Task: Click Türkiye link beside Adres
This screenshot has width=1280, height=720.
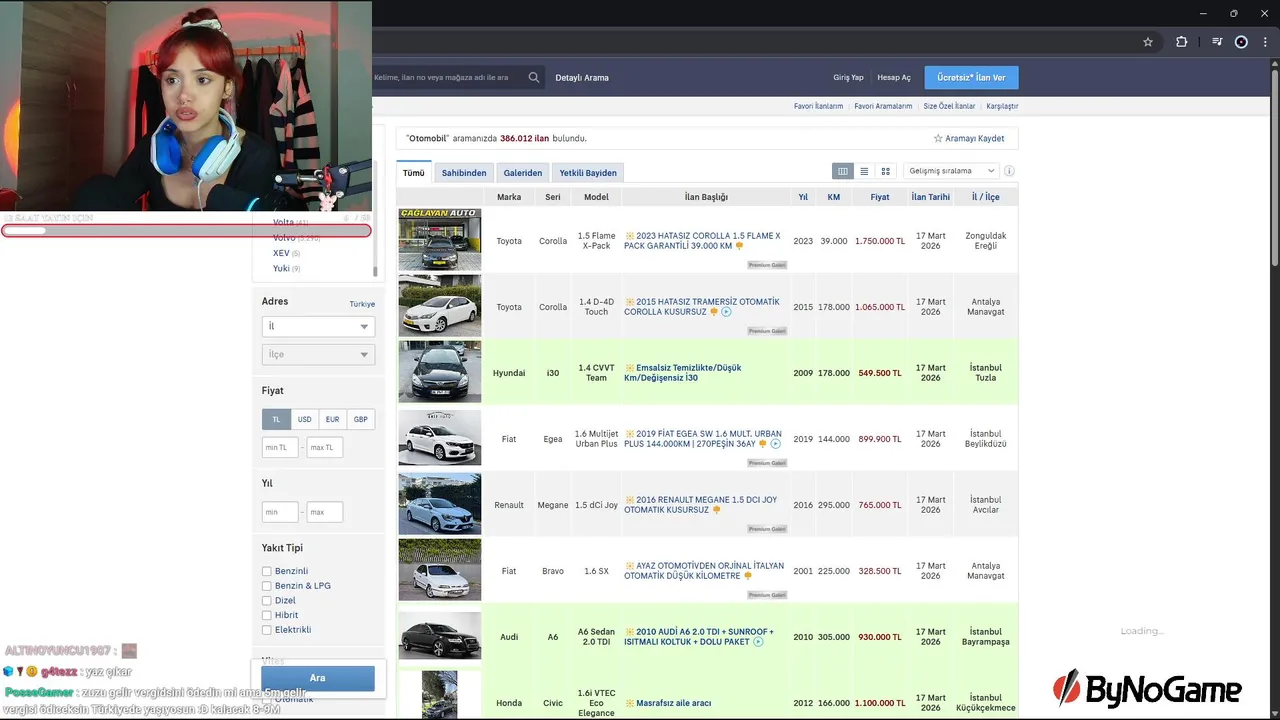Action: pyautogui.click(x=362, y=304)
